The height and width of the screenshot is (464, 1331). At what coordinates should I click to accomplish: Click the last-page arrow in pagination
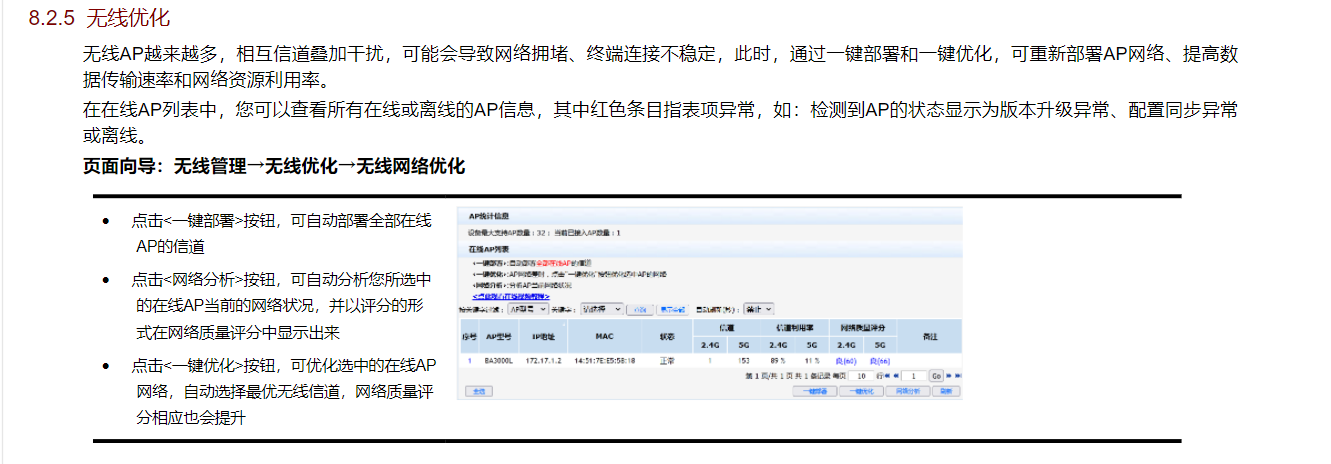(958, 376)
